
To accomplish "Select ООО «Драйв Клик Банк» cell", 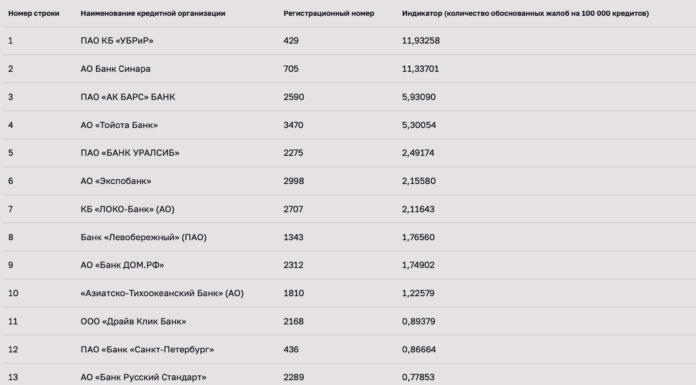I will pyautogui.click(x=133, y=321).
